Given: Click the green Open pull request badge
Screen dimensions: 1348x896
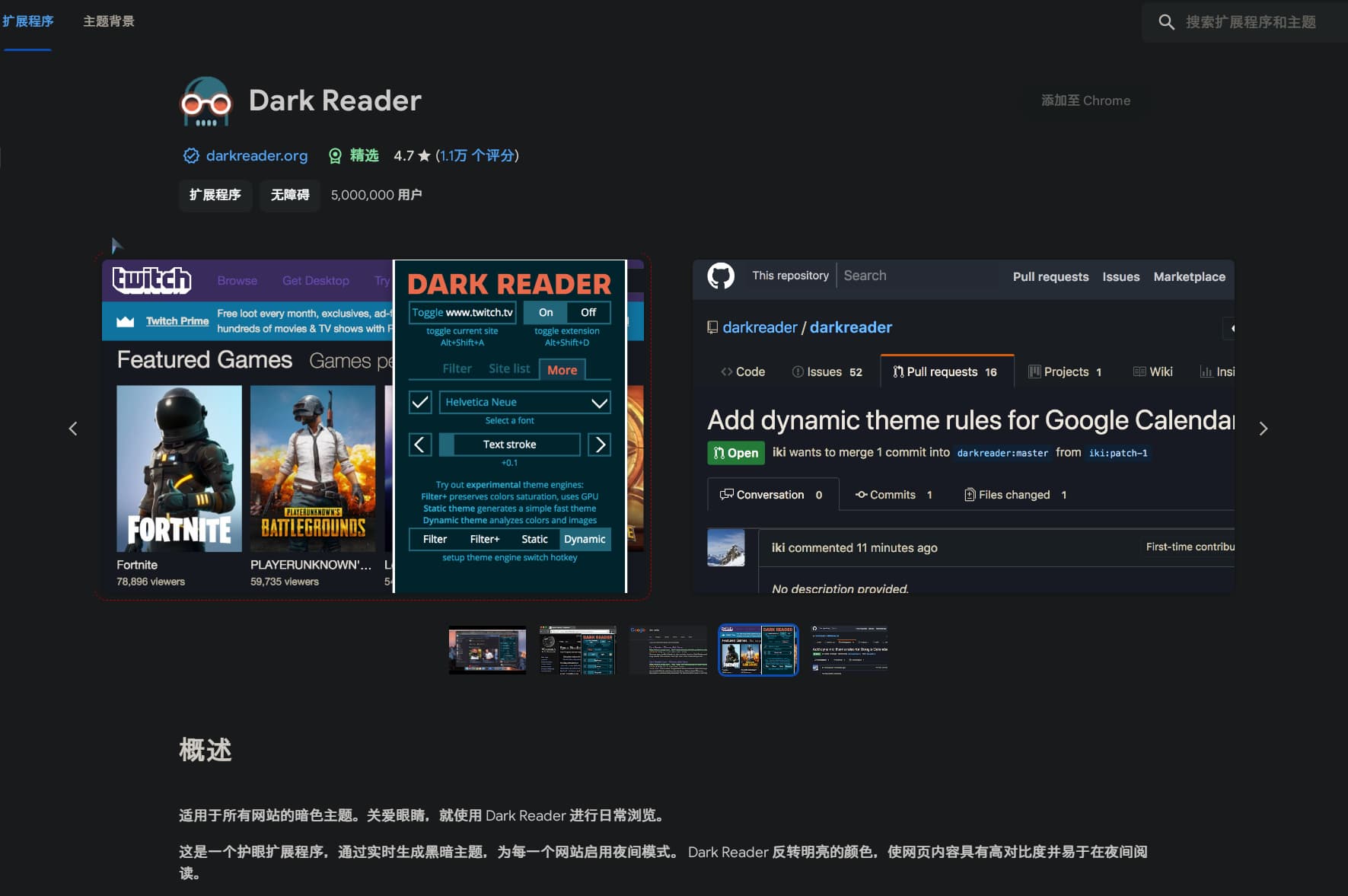Looking at the screenshot, I should point(735,453).
